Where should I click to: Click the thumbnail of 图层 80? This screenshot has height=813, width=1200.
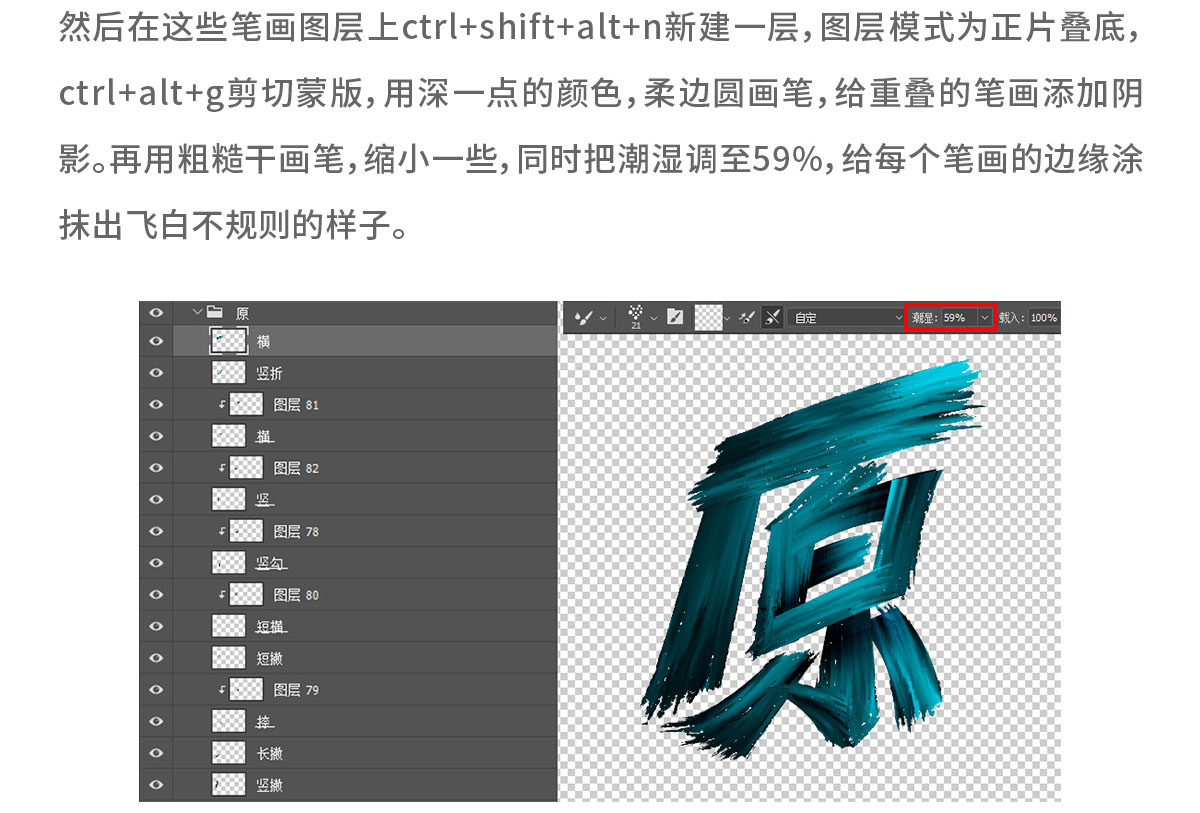point(246,594)
